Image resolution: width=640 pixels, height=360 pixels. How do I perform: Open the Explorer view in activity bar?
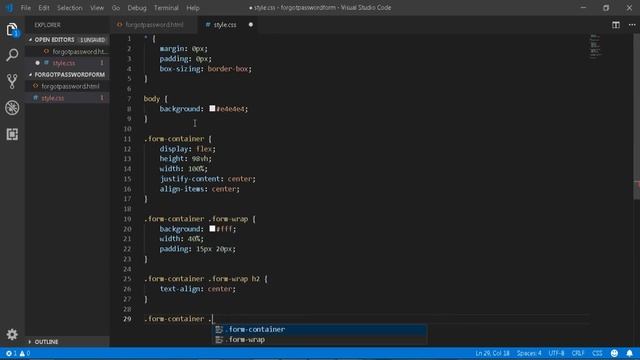point(12,30)
